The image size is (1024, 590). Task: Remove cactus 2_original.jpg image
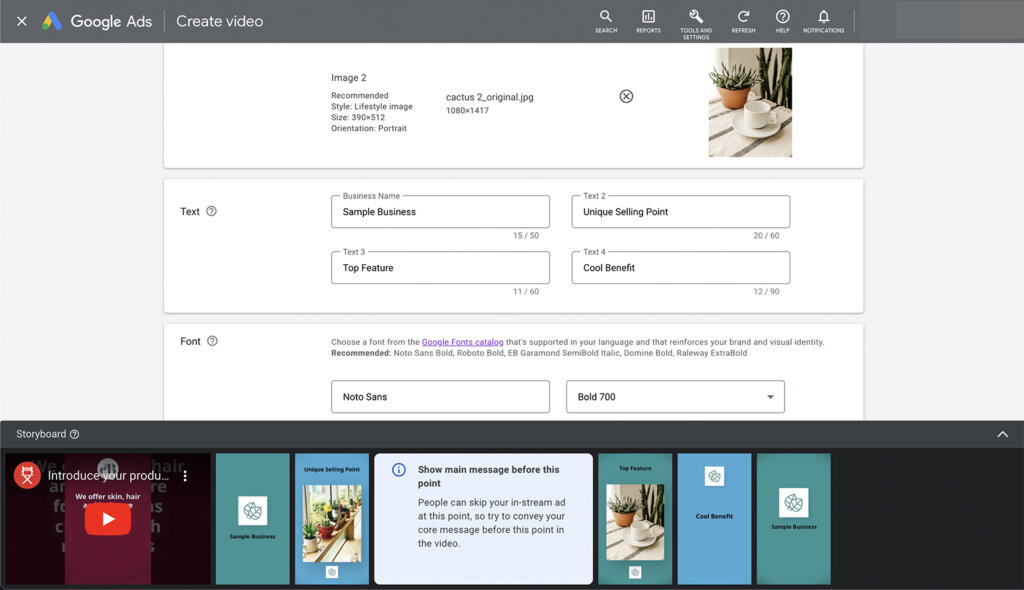pos(626,96)
